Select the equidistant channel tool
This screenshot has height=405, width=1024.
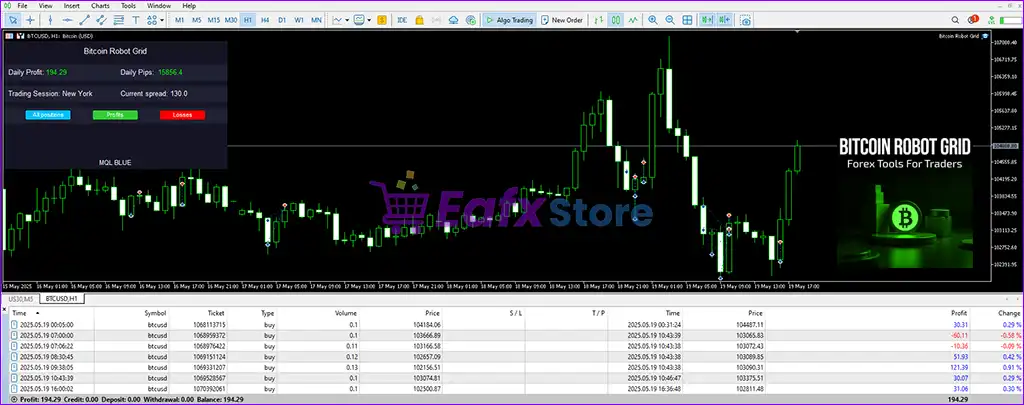pyautogui.click(x=101, y=20)
